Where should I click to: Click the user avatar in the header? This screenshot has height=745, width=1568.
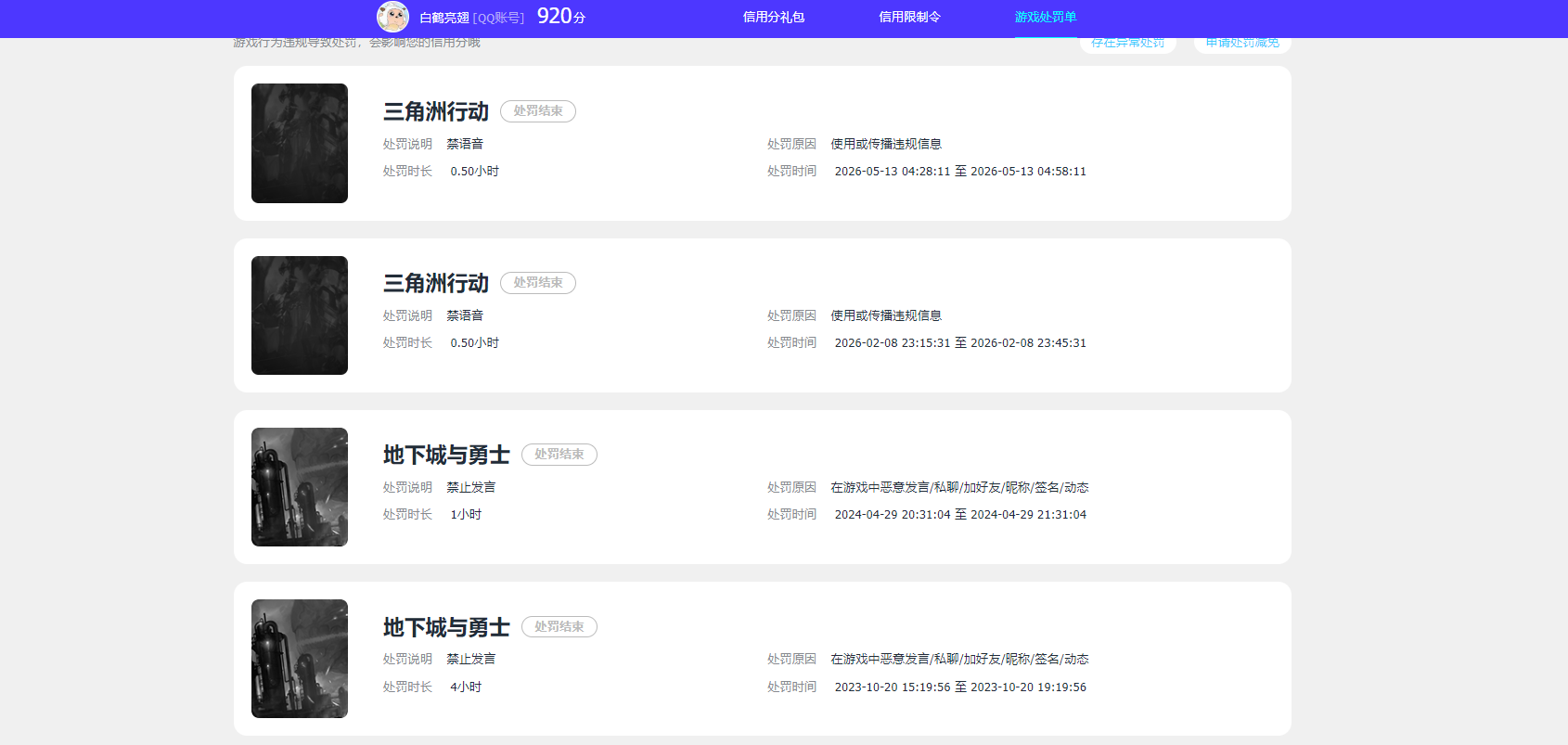click(x=392, y=17)
